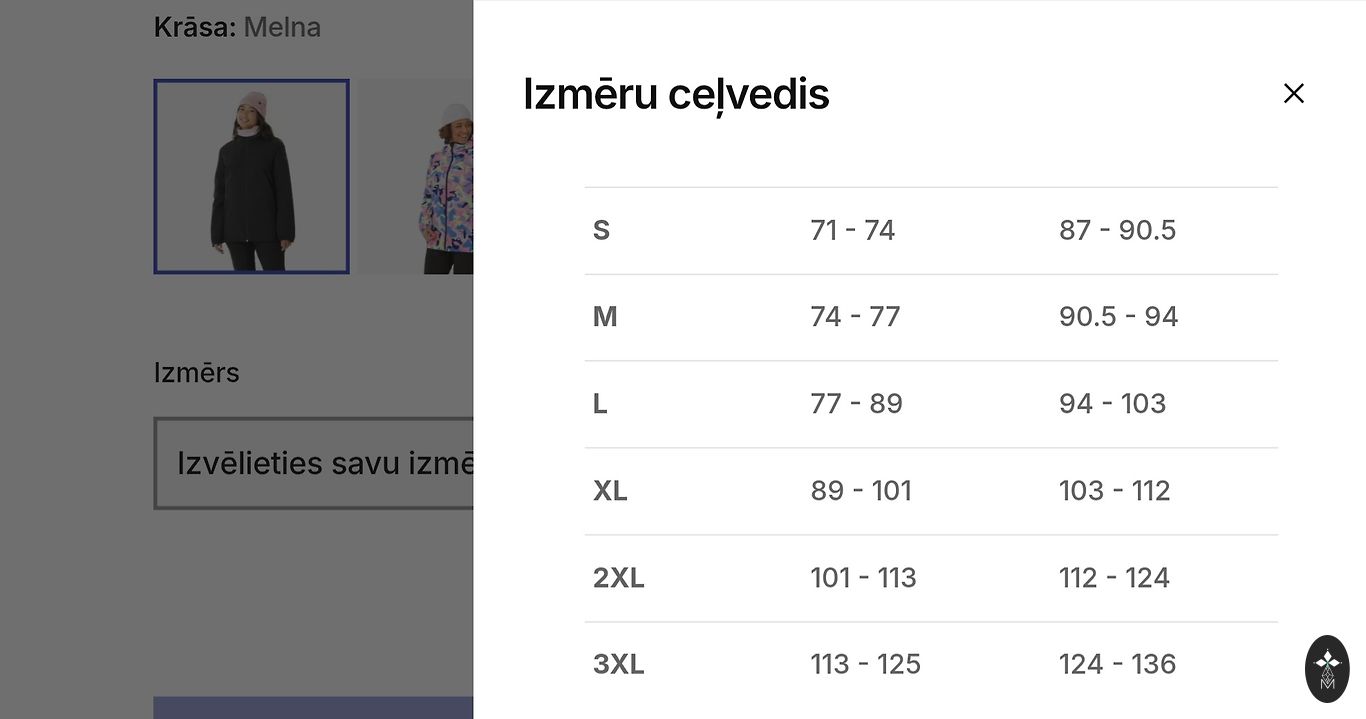The width and height of the screenshot is (1366, 719).
Task: Open the Izvēlieties savu izmēru dropdown
Action: tap(314, 463)
